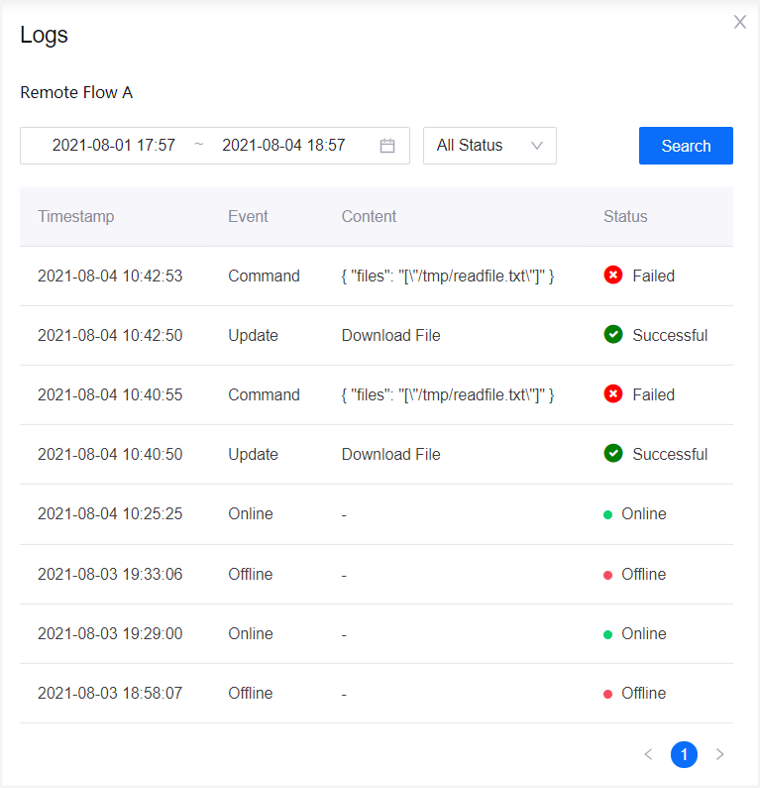Click red offline dot for 19:33:06 entry
This screenshot has width=760, height=788.
click(x=608, y=575)
